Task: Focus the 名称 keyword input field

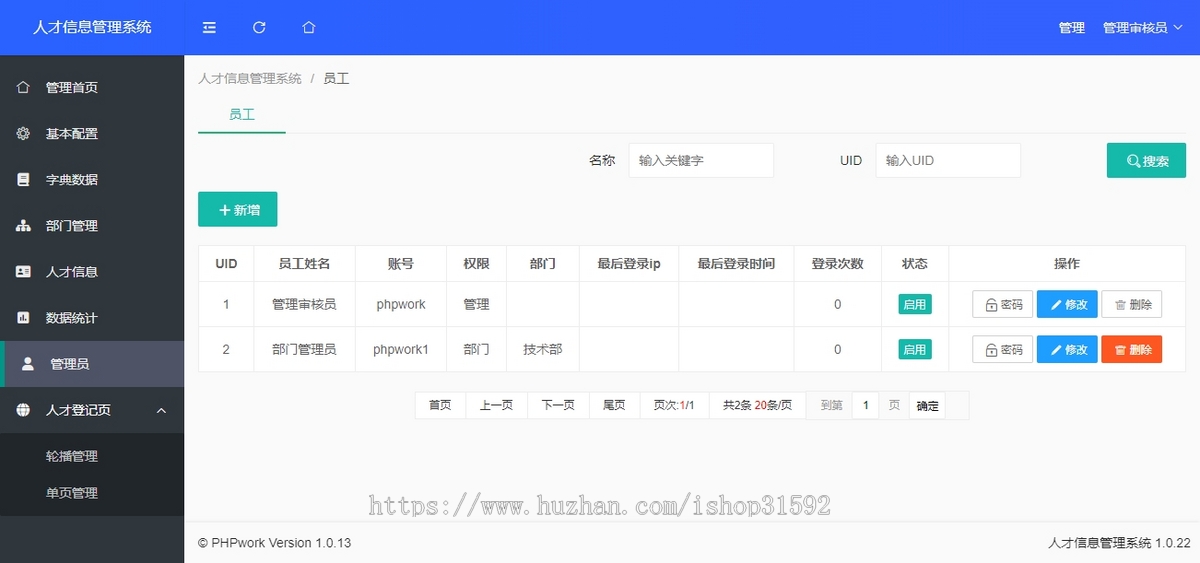Action: pyautogui.click(x=701, y=160)
